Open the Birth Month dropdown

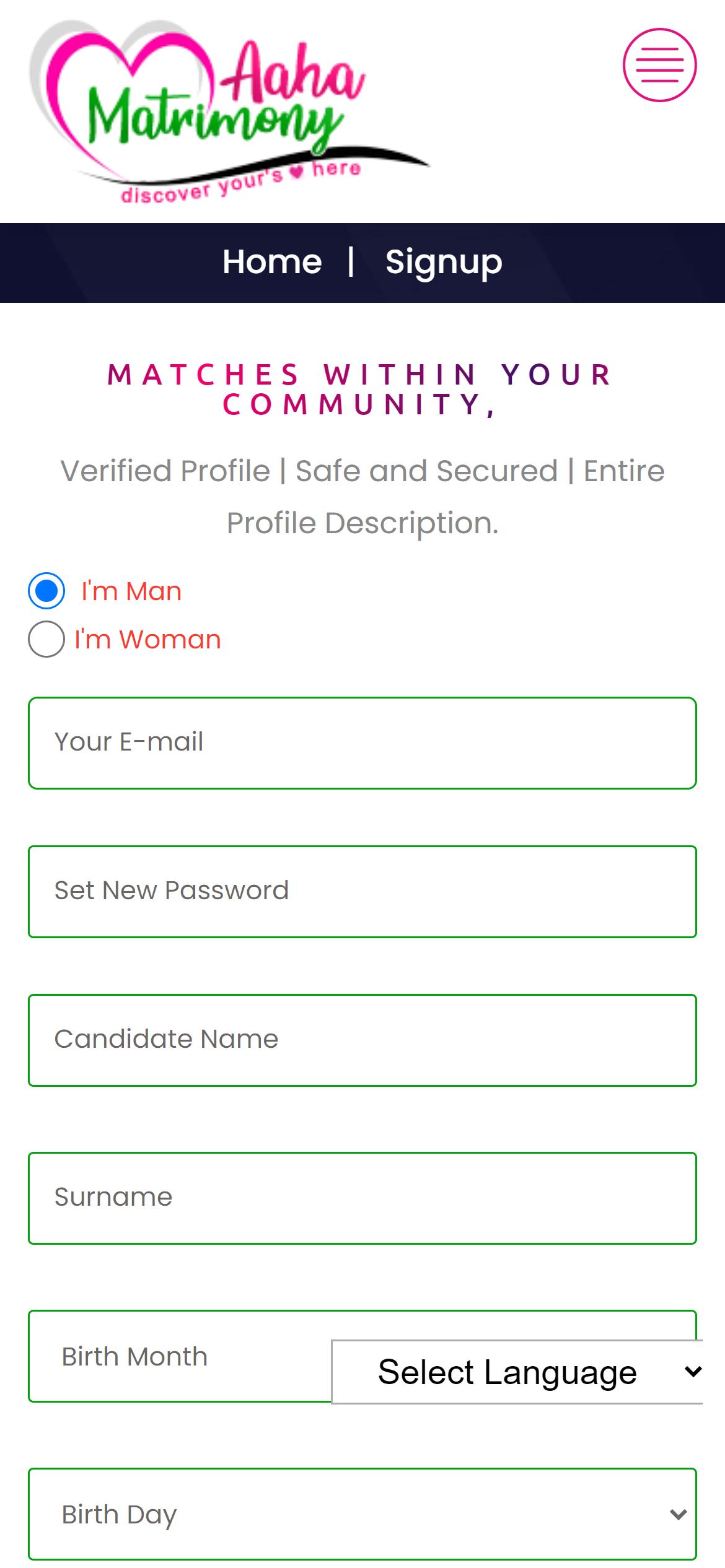click(x=180, y=1356)
